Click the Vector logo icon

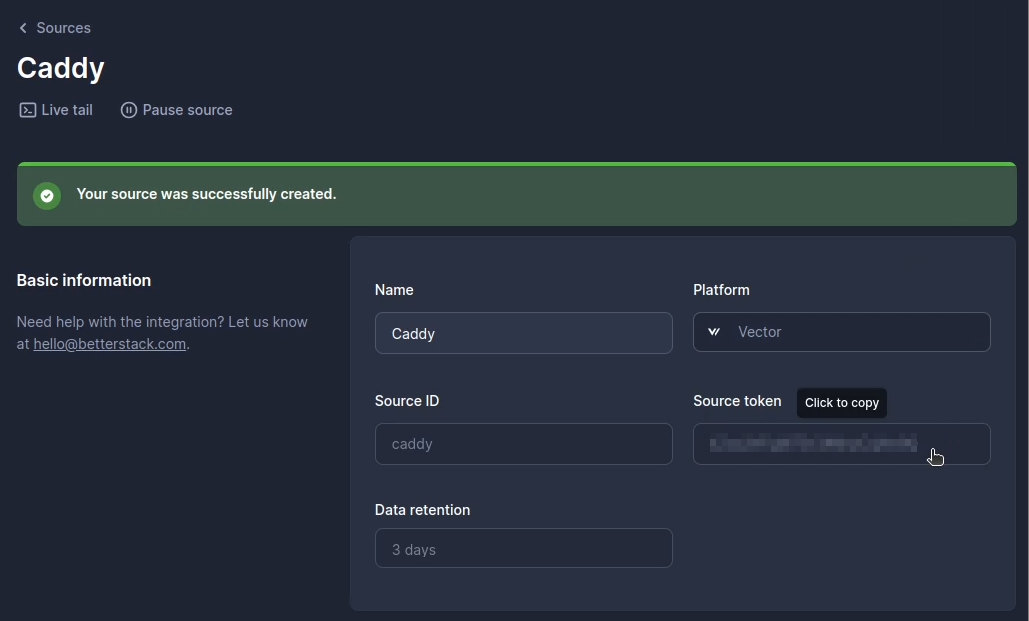pos(714,332)
